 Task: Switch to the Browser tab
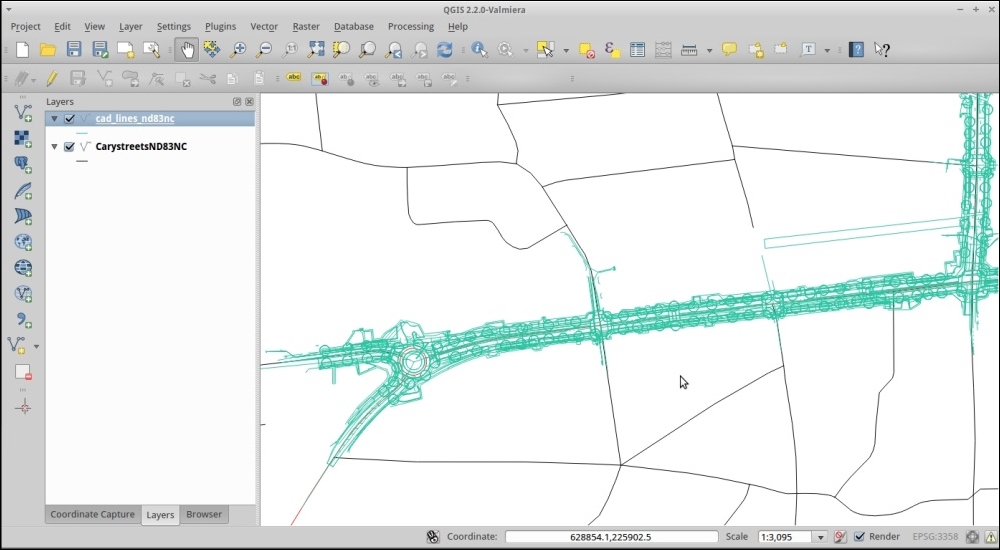click(204, 514)
